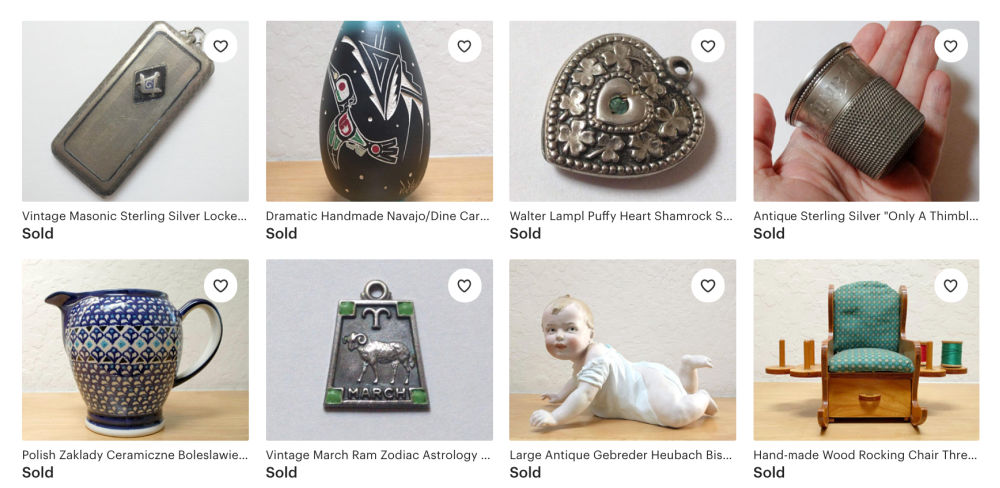Open Vintage March Ram Zodiac Astrology title
Viewport: 1000px width, 488px height.
[x=378, y=455]
